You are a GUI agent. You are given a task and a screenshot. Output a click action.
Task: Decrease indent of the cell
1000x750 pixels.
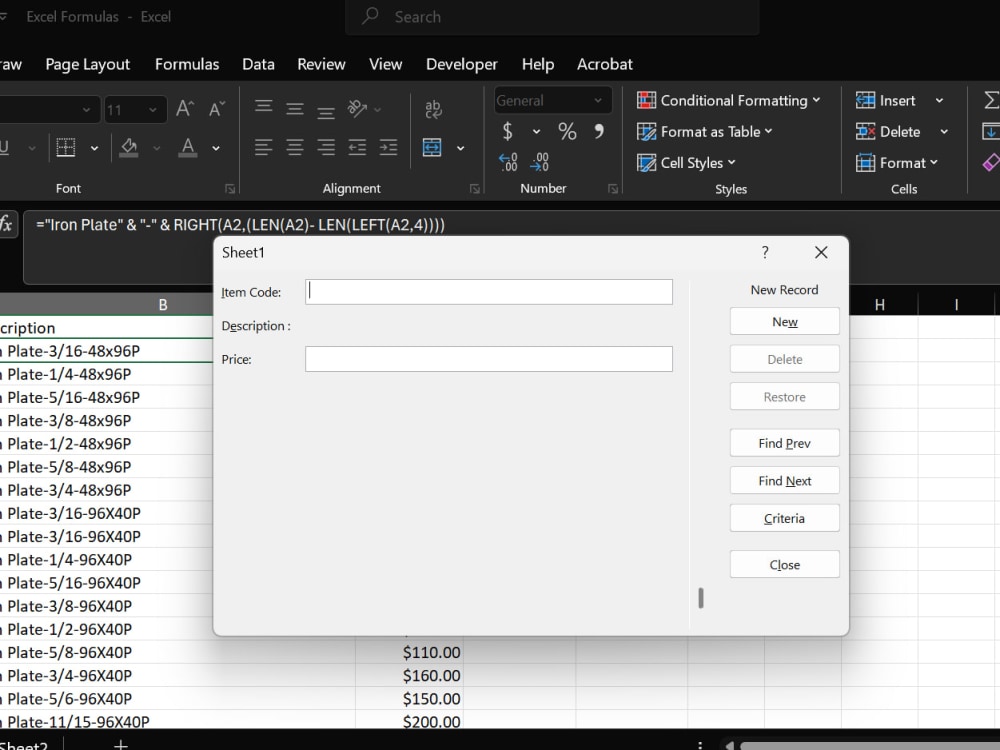pyautogui.click(x=357, y=147)
